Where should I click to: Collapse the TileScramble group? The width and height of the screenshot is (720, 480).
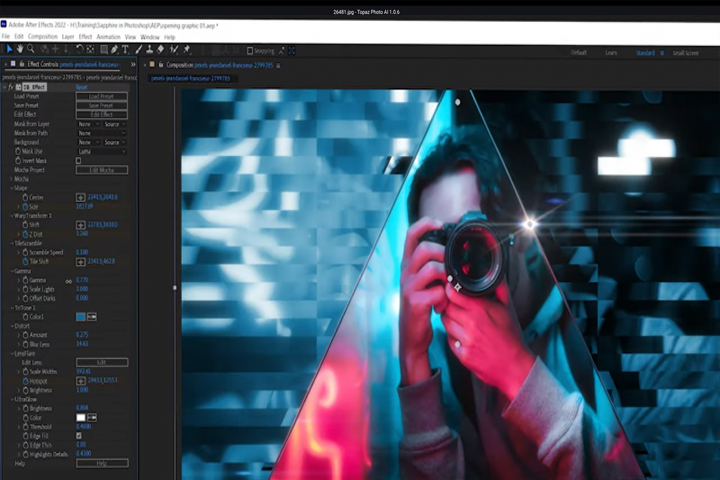[x=11, y=243]
